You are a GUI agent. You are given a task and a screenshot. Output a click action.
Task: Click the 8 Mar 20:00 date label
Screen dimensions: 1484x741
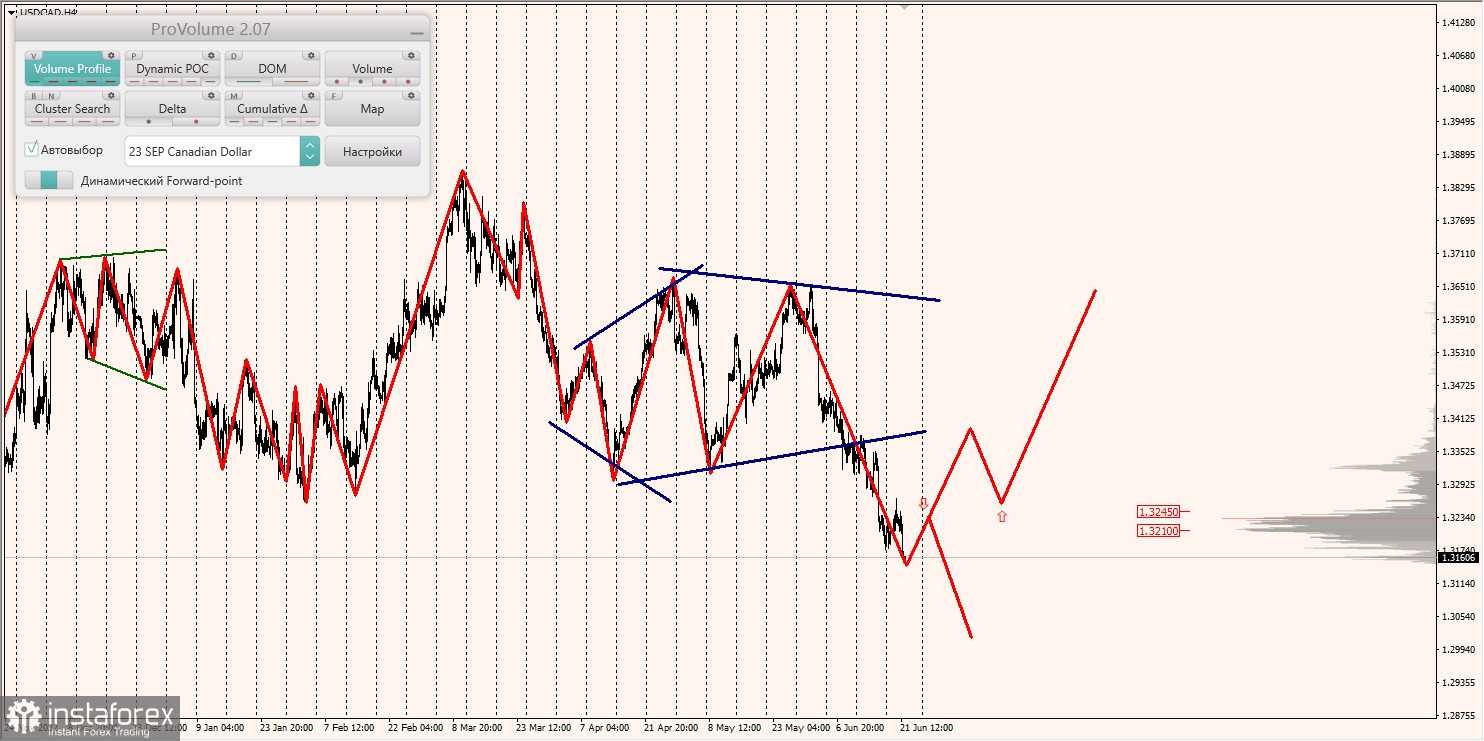click(479, 728)
